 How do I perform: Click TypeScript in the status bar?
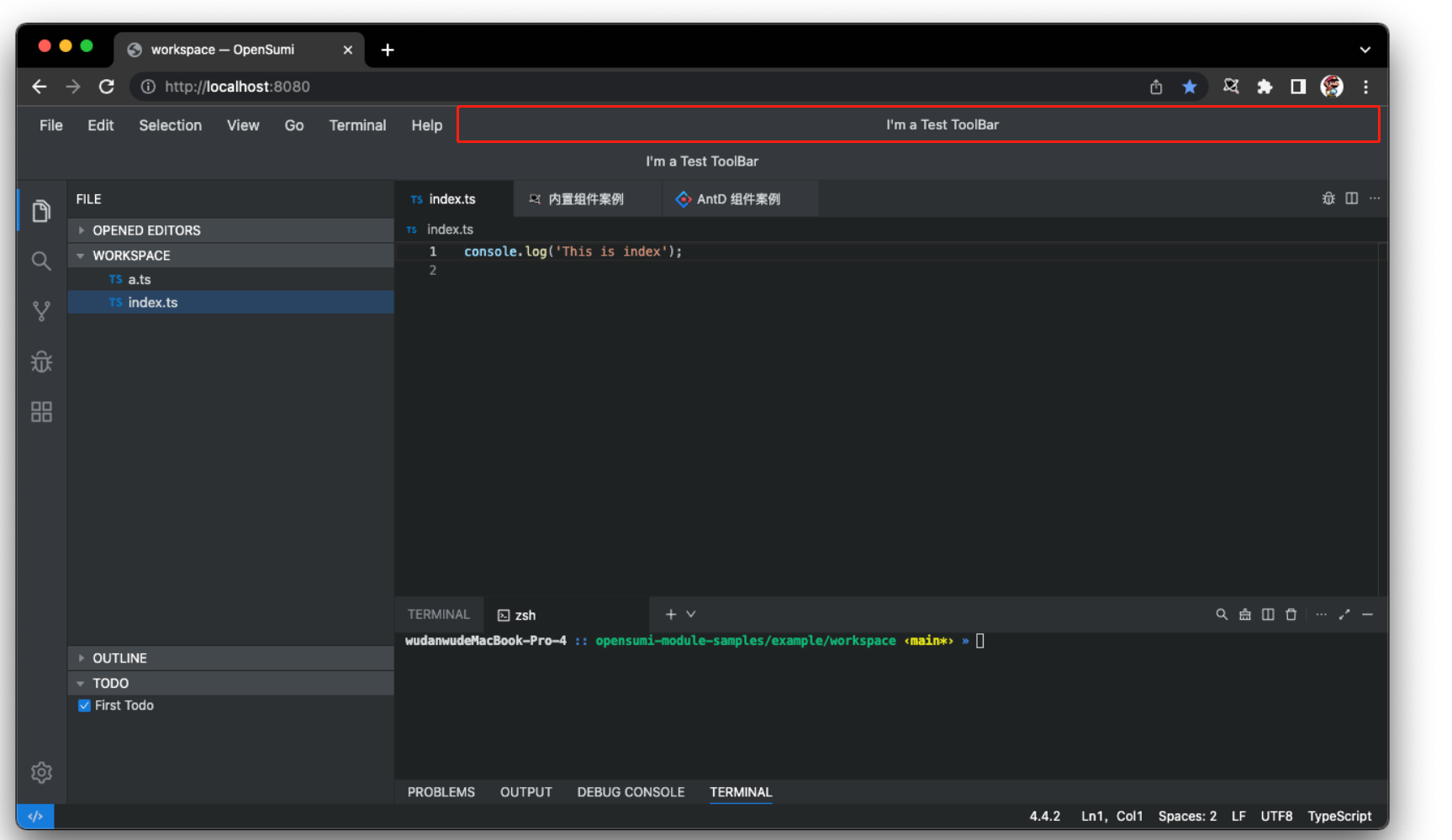point(1338,816)
